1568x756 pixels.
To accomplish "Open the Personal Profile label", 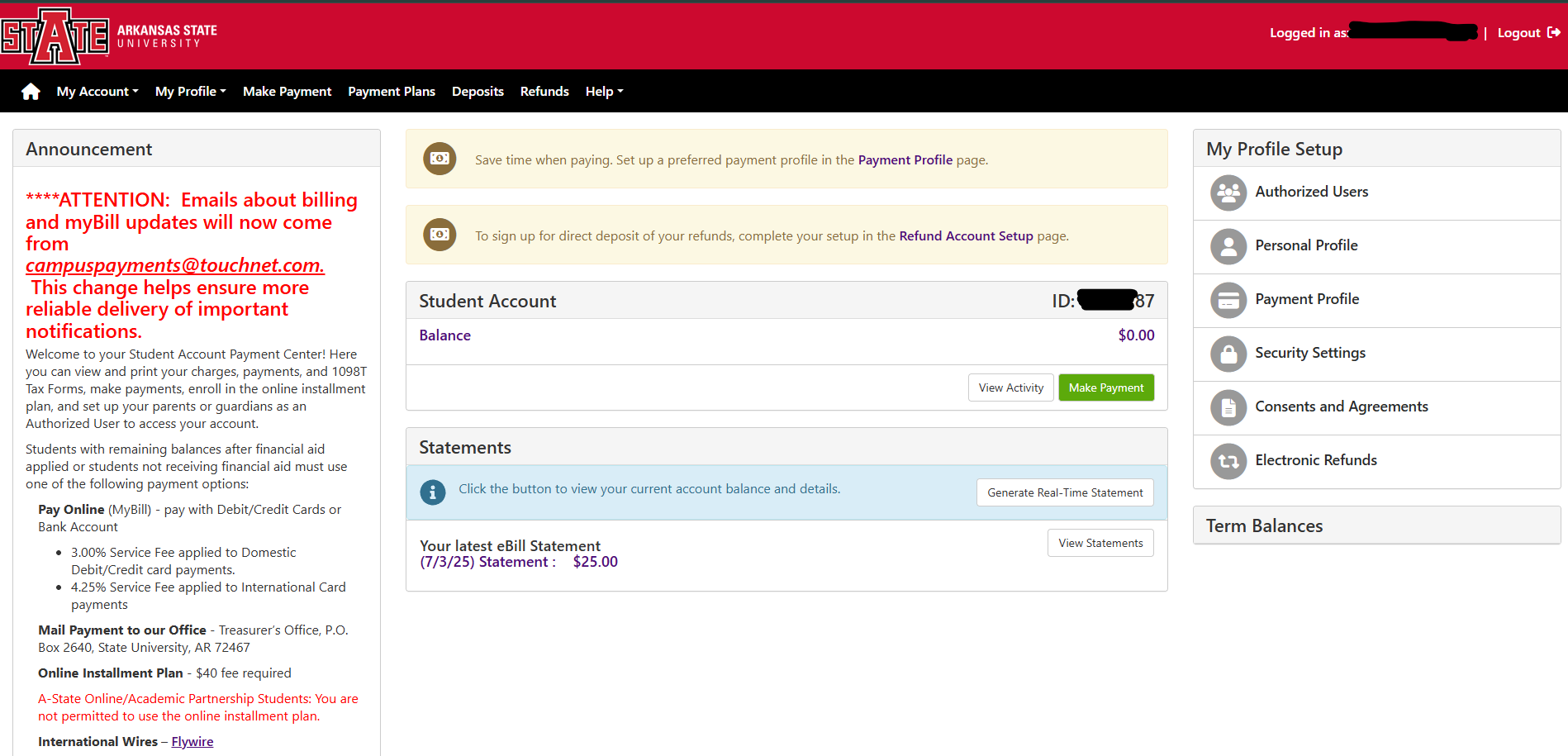I will coord(1307,245).
